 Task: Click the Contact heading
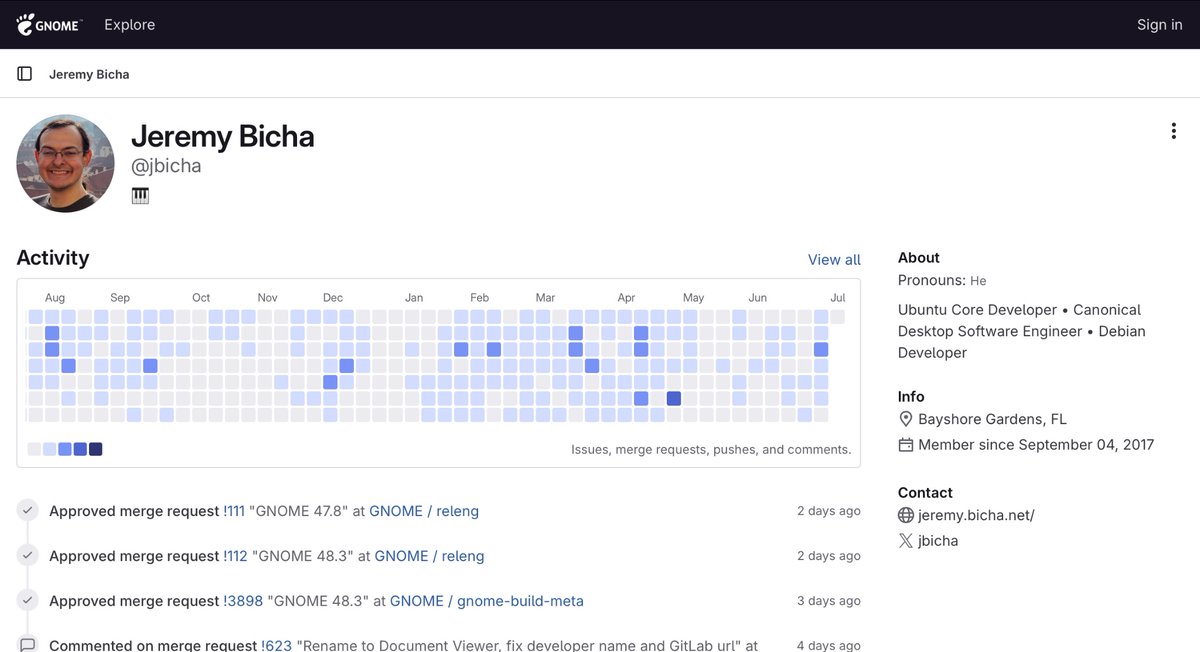(925, 493)
